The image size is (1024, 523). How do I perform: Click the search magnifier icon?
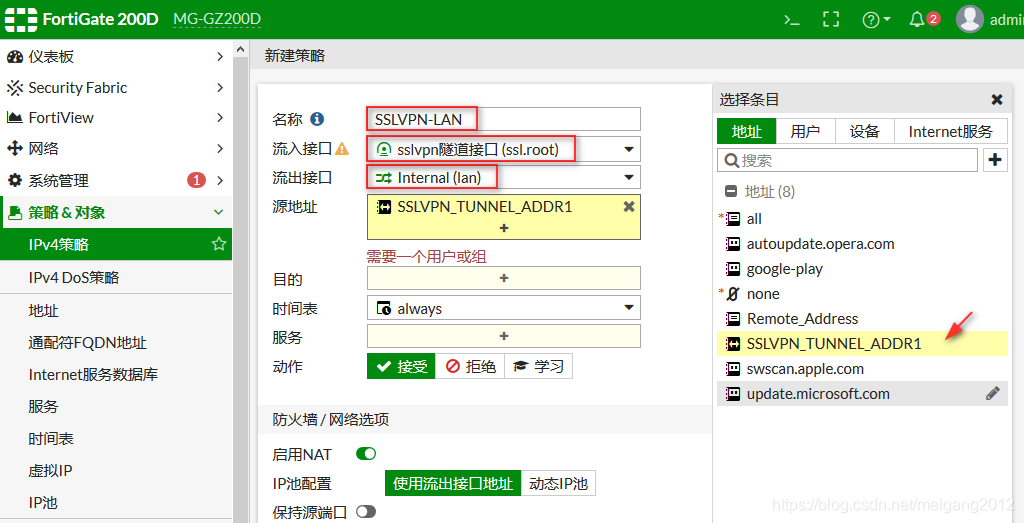(x=731, y=160)
